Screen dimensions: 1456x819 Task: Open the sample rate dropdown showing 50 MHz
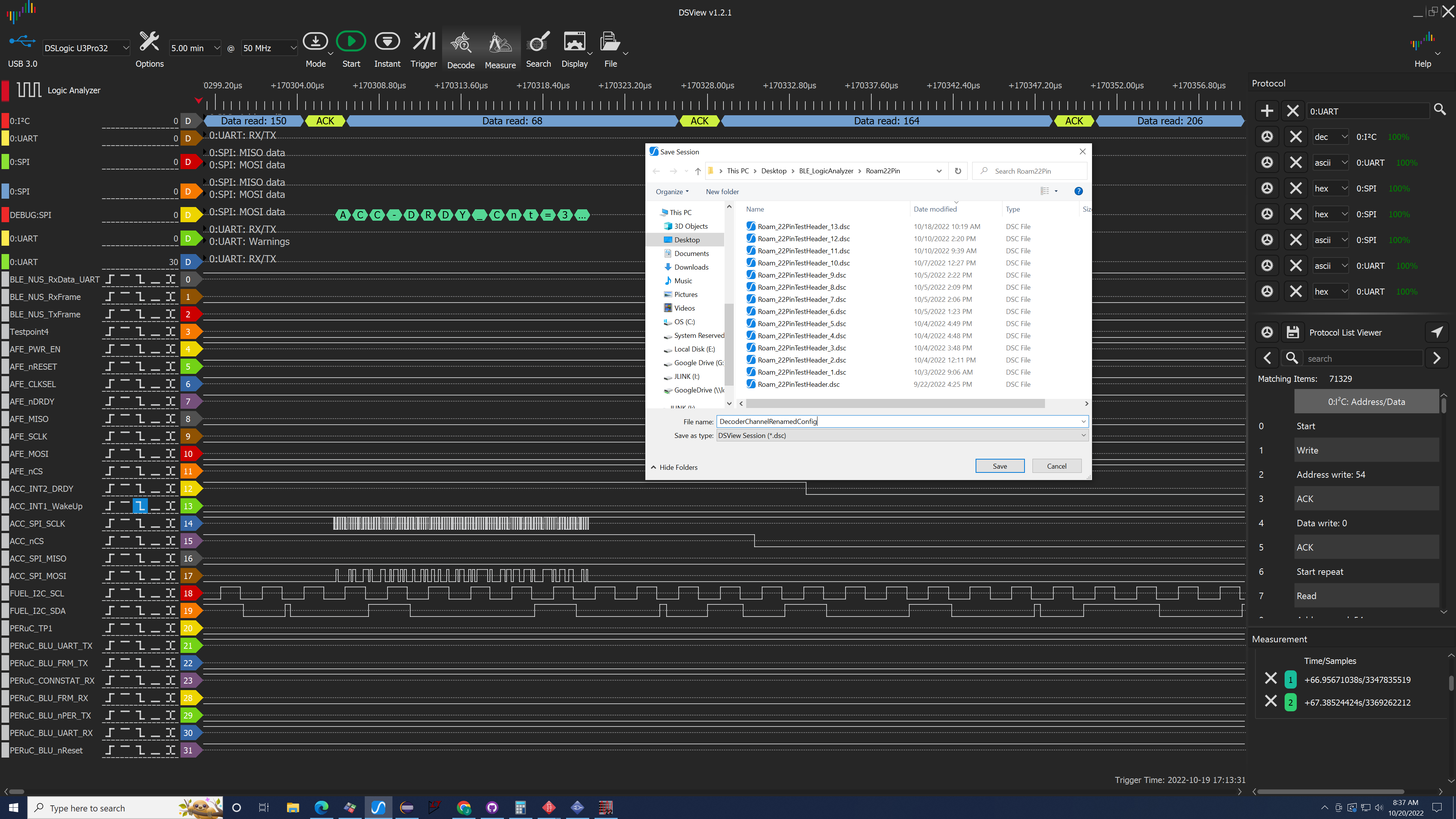click(269, 48)
